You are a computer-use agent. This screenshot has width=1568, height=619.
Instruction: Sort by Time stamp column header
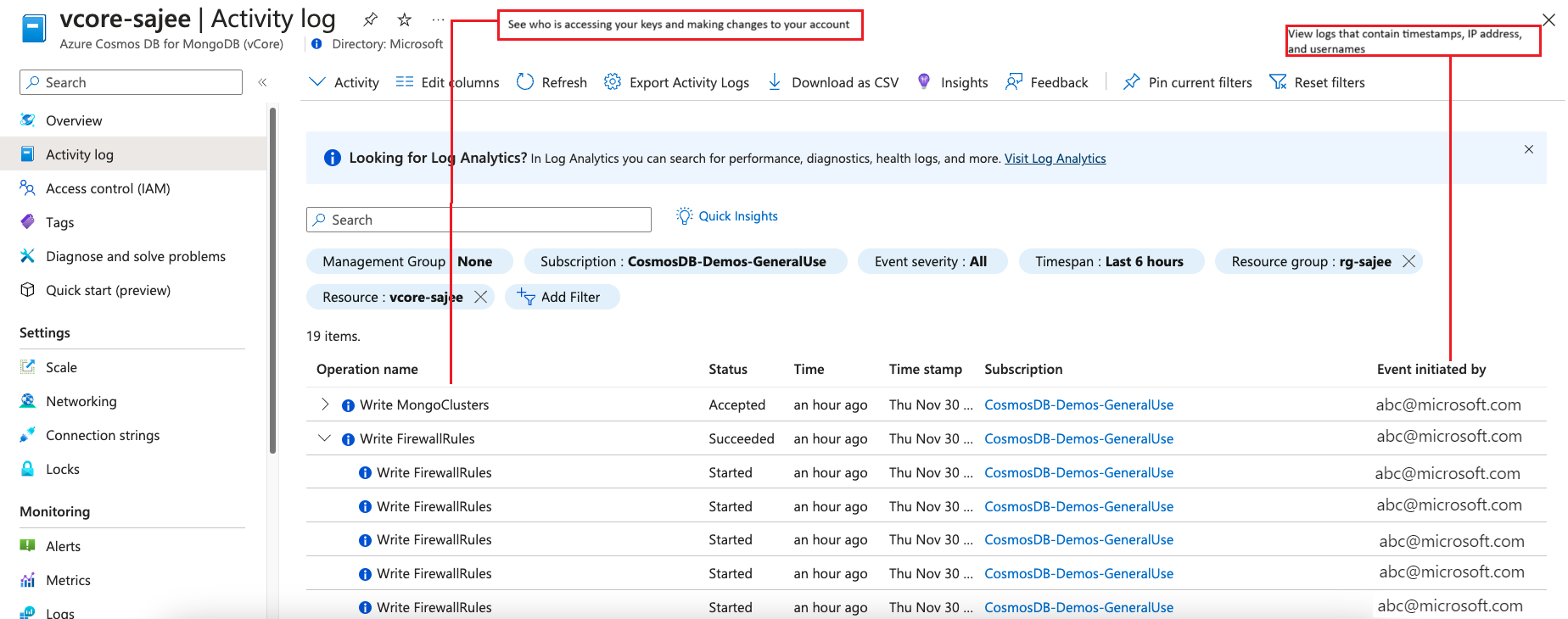click(926, 369)
